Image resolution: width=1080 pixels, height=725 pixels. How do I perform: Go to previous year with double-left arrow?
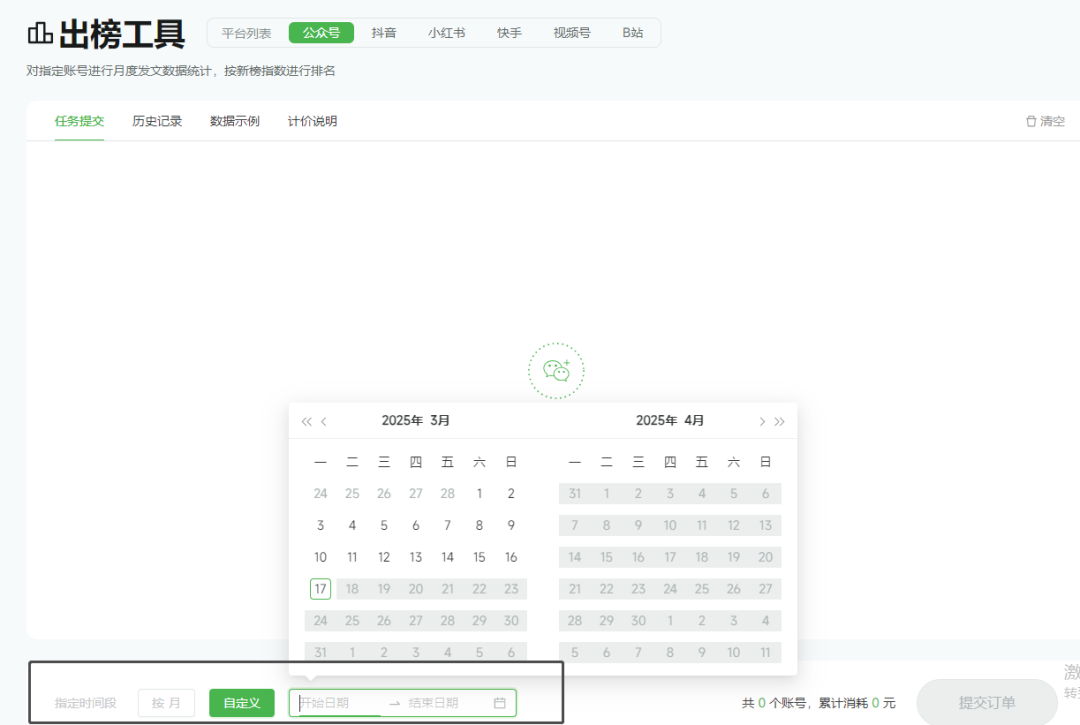(306, 421)
